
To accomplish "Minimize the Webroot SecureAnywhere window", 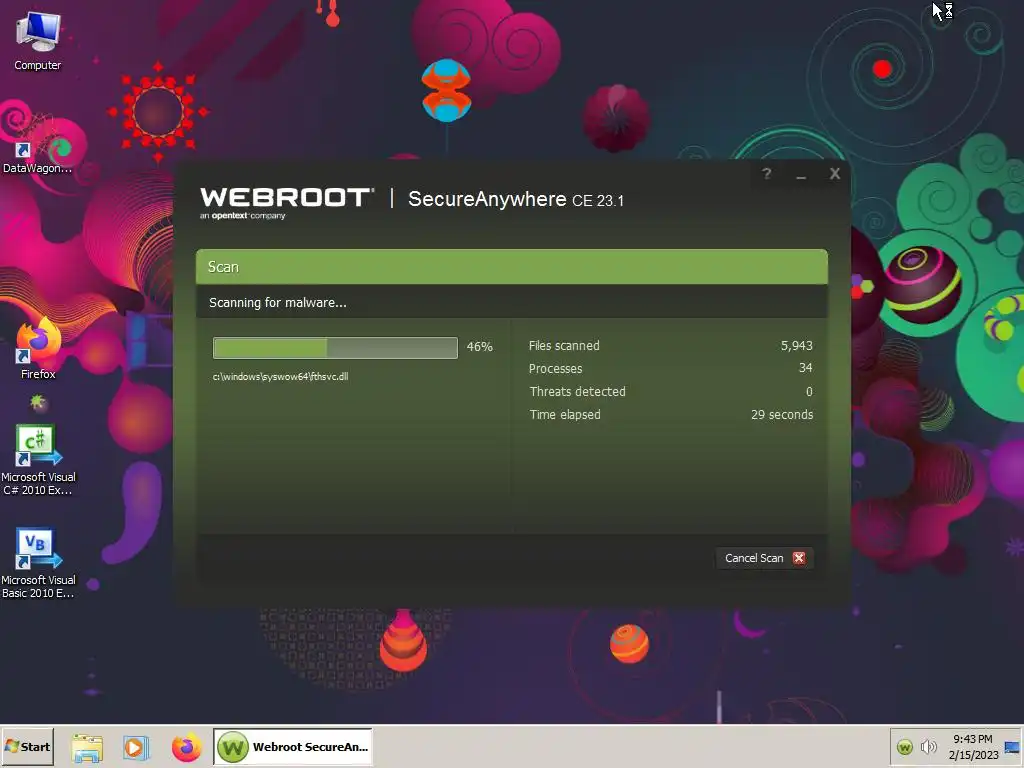I will (x=801, y=175).
